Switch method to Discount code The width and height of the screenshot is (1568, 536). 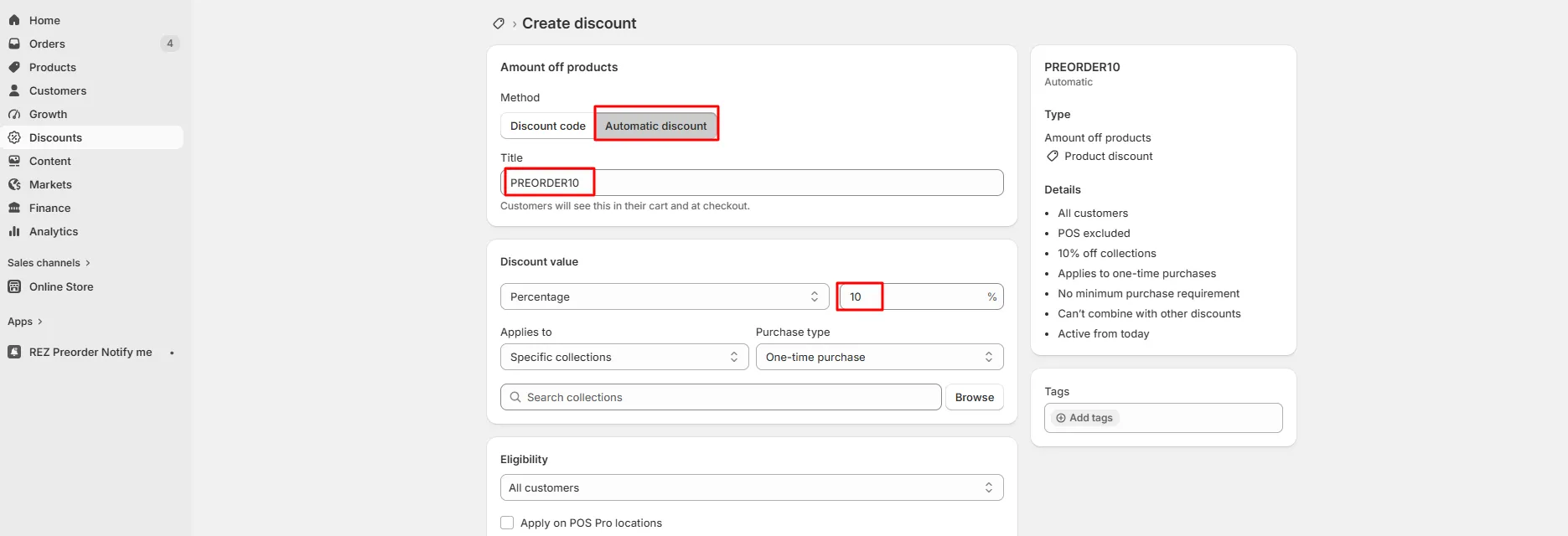[548, 126]
